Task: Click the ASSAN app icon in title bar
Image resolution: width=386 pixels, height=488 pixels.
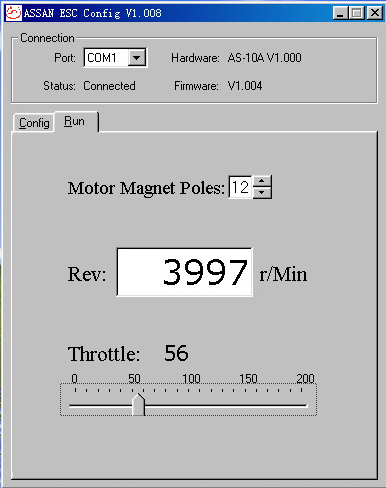Action: 14,13
